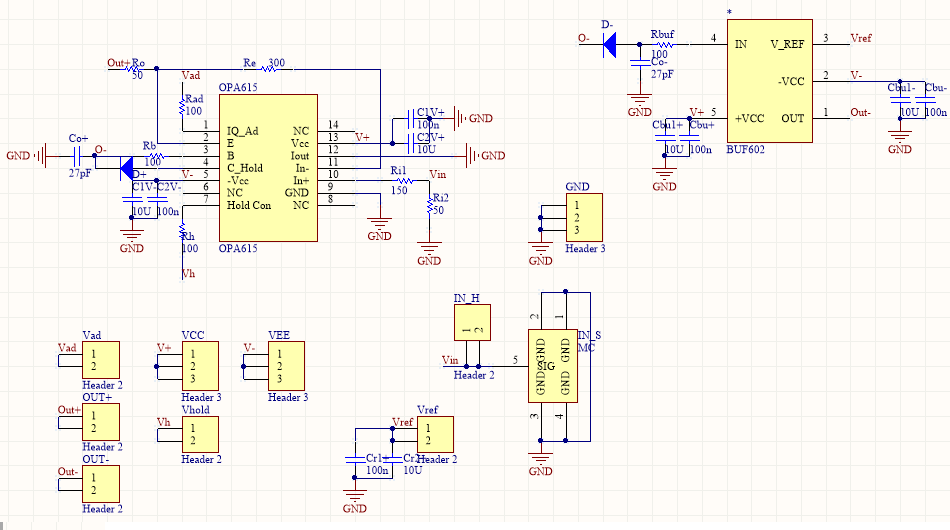Click the Vin net label near Ri1
Viewport: 950px width, 530px height.
tap(437, 174)
